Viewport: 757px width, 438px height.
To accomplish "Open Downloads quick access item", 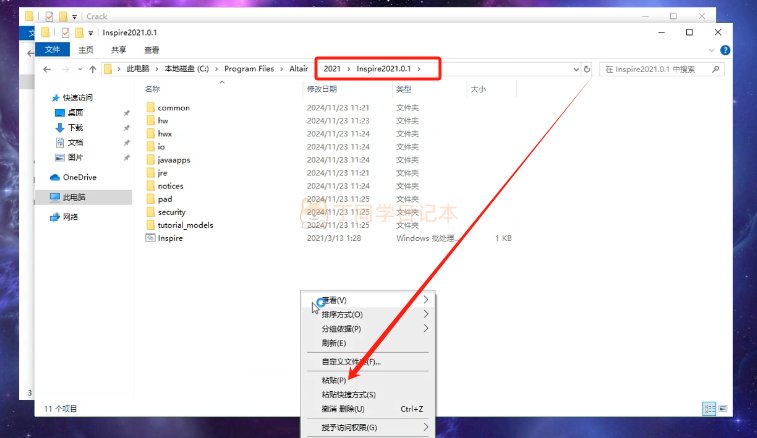I will coord(70,127).
